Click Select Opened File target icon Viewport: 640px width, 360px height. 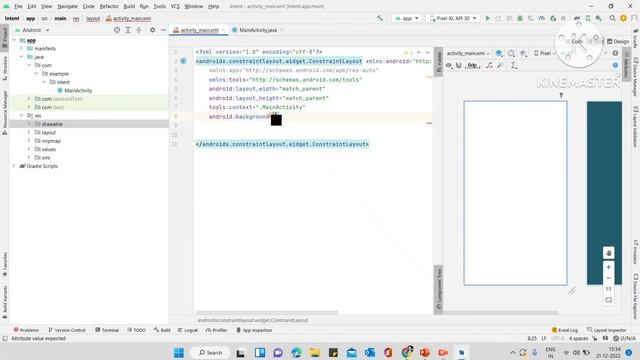coord(117,30)
